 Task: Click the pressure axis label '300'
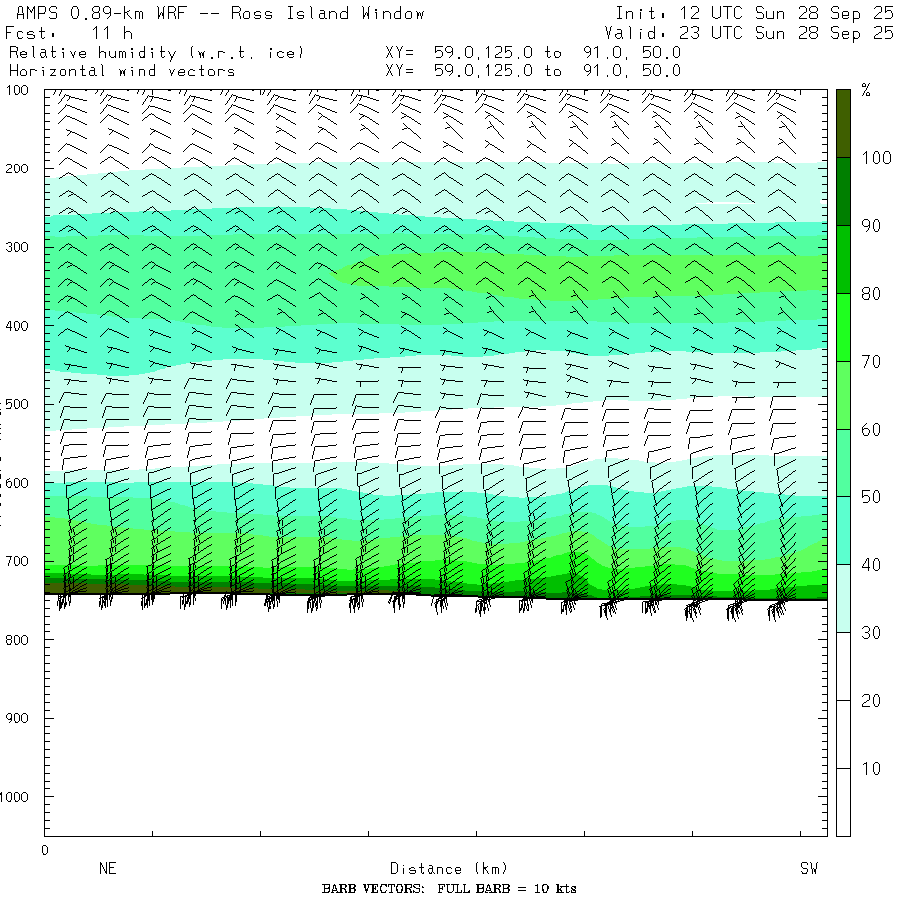click(x=17, y=247)
